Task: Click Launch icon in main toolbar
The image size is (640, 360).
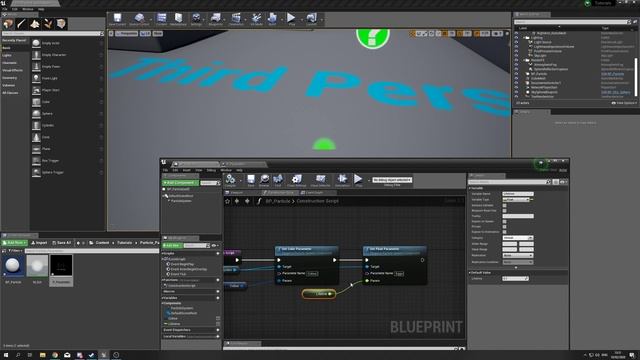Action: (311, 19)
